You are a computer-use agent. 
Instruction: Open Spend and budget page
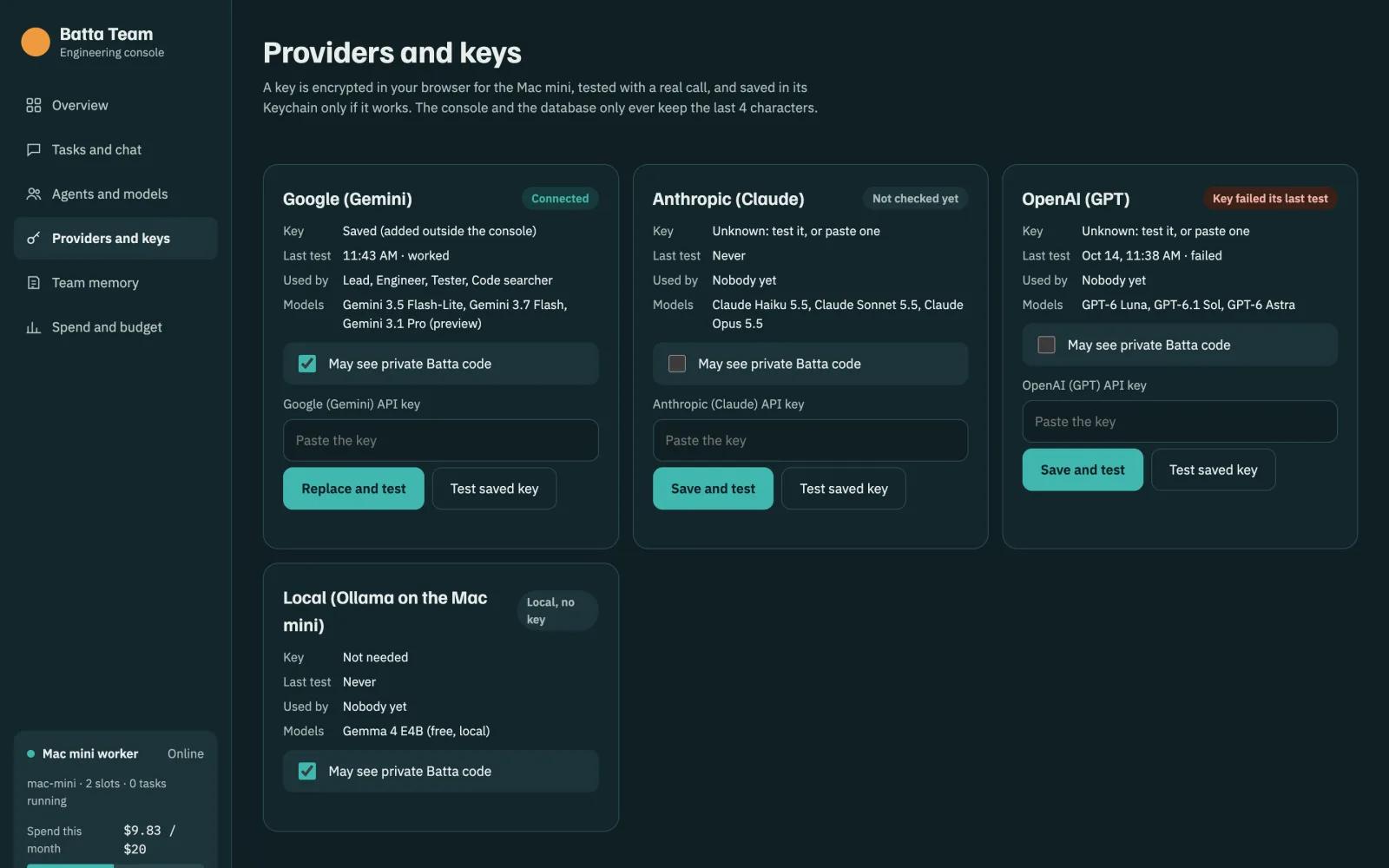[115, 327]
